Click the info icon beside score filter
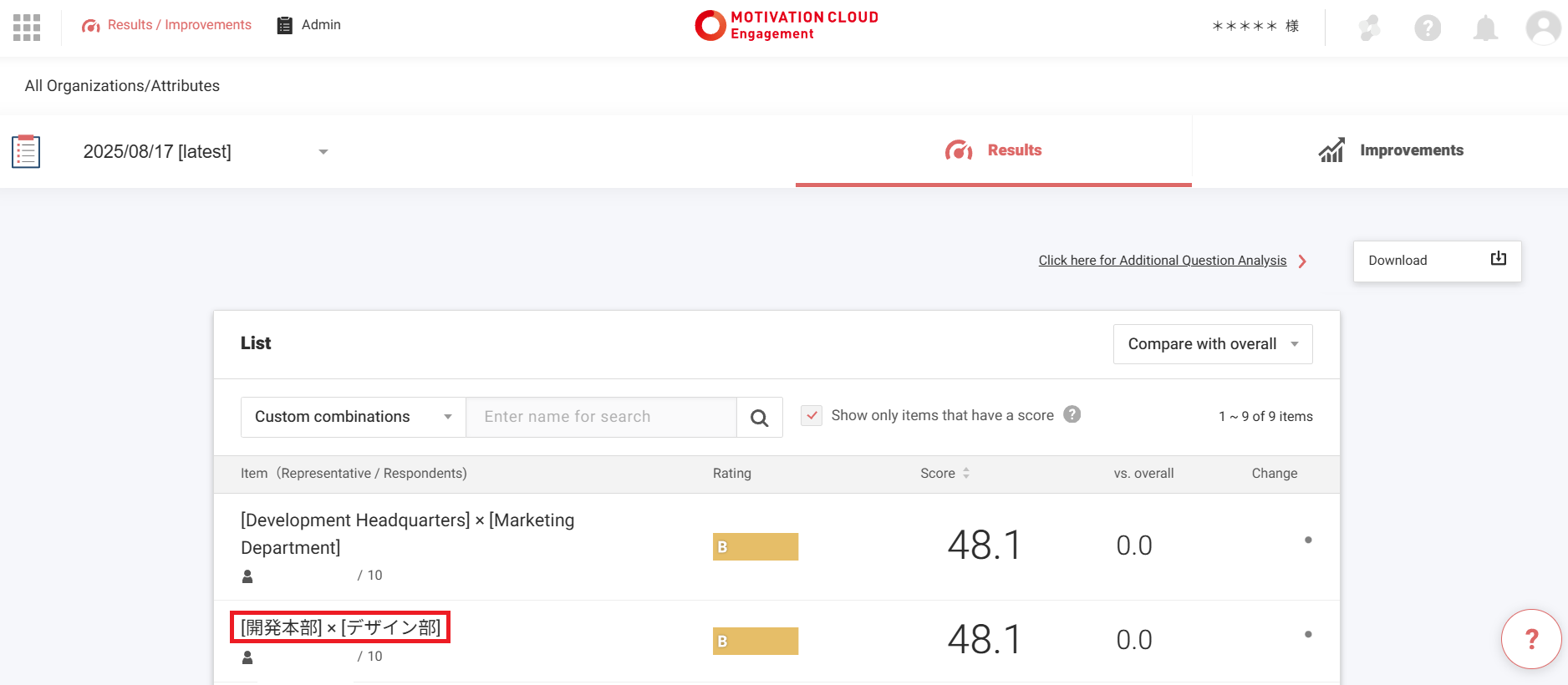Image resolution: width=1568 pixels, height=685 pixels. point(1072,414)
